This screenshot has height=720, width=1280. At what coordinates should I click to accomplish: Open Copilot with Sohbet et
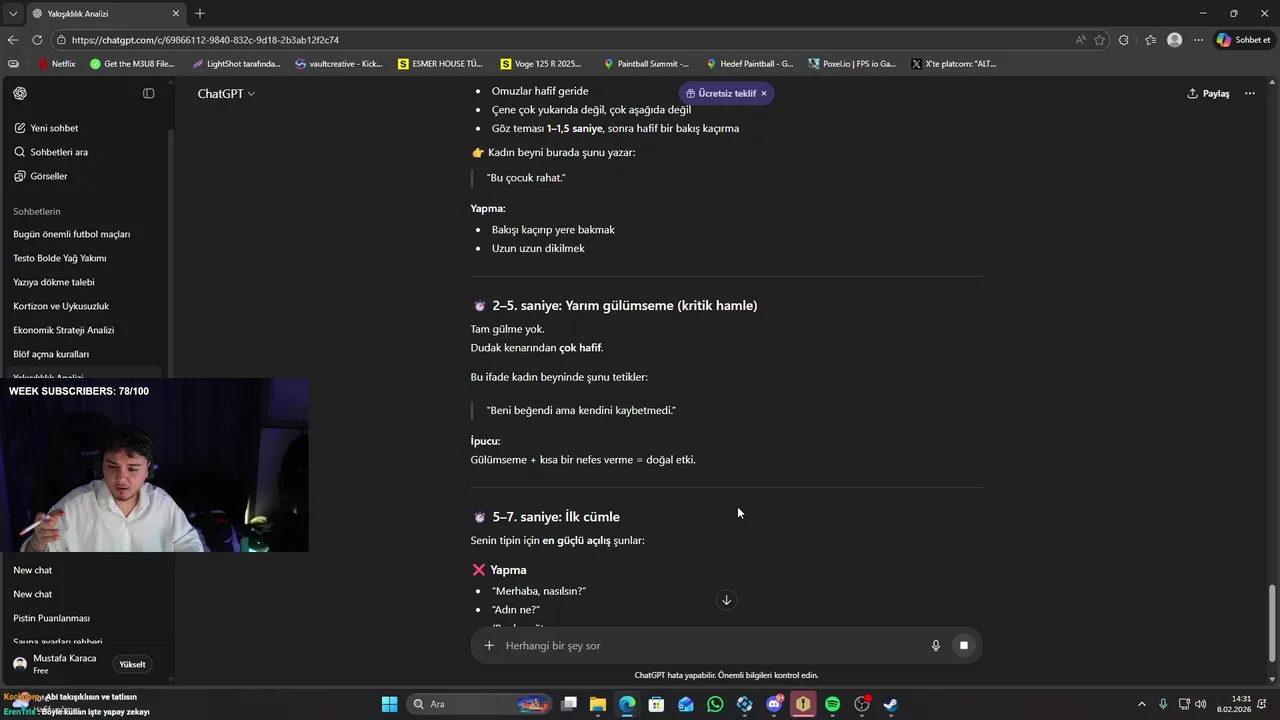point(1243,40)
